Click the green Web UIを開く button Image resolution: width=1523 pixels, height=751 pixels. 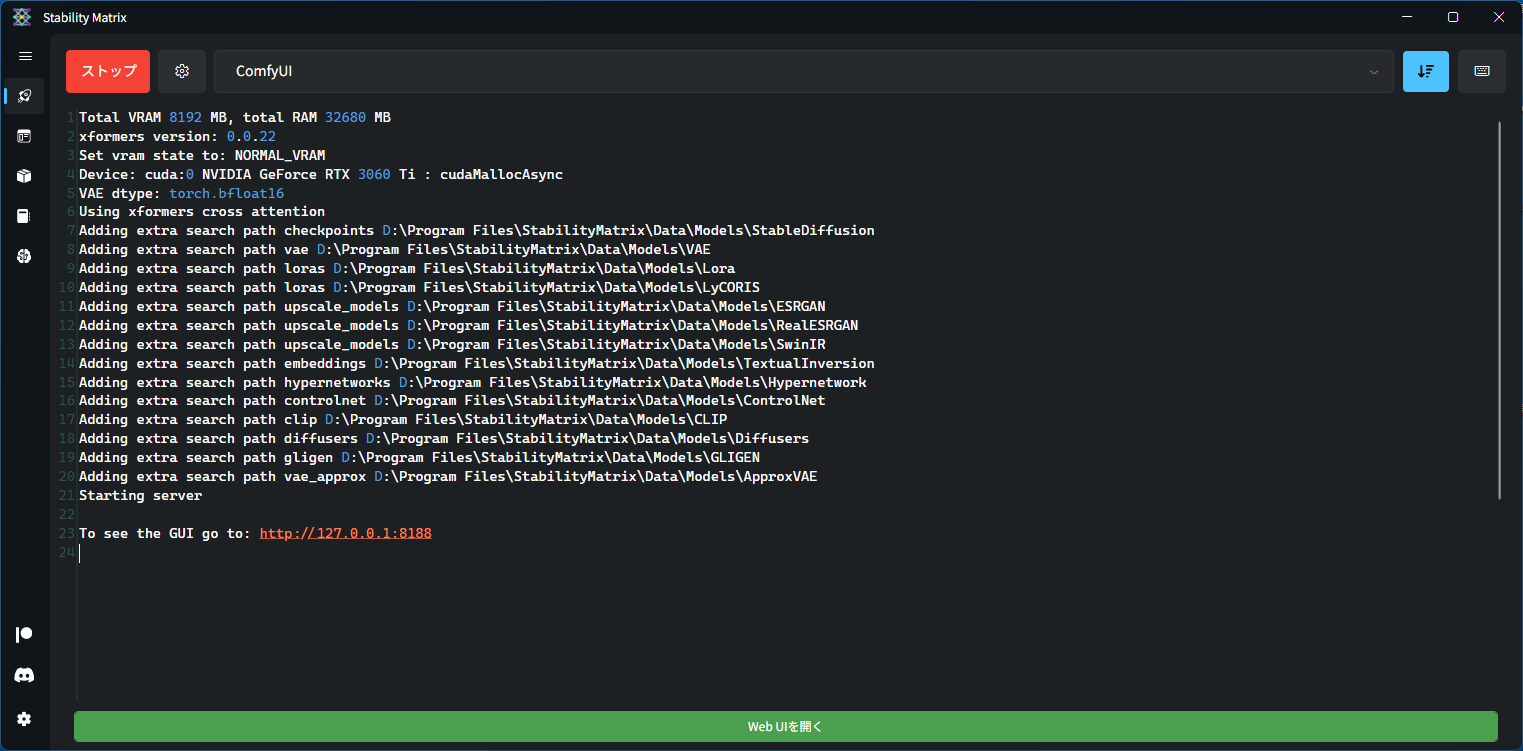click(786, 726)
